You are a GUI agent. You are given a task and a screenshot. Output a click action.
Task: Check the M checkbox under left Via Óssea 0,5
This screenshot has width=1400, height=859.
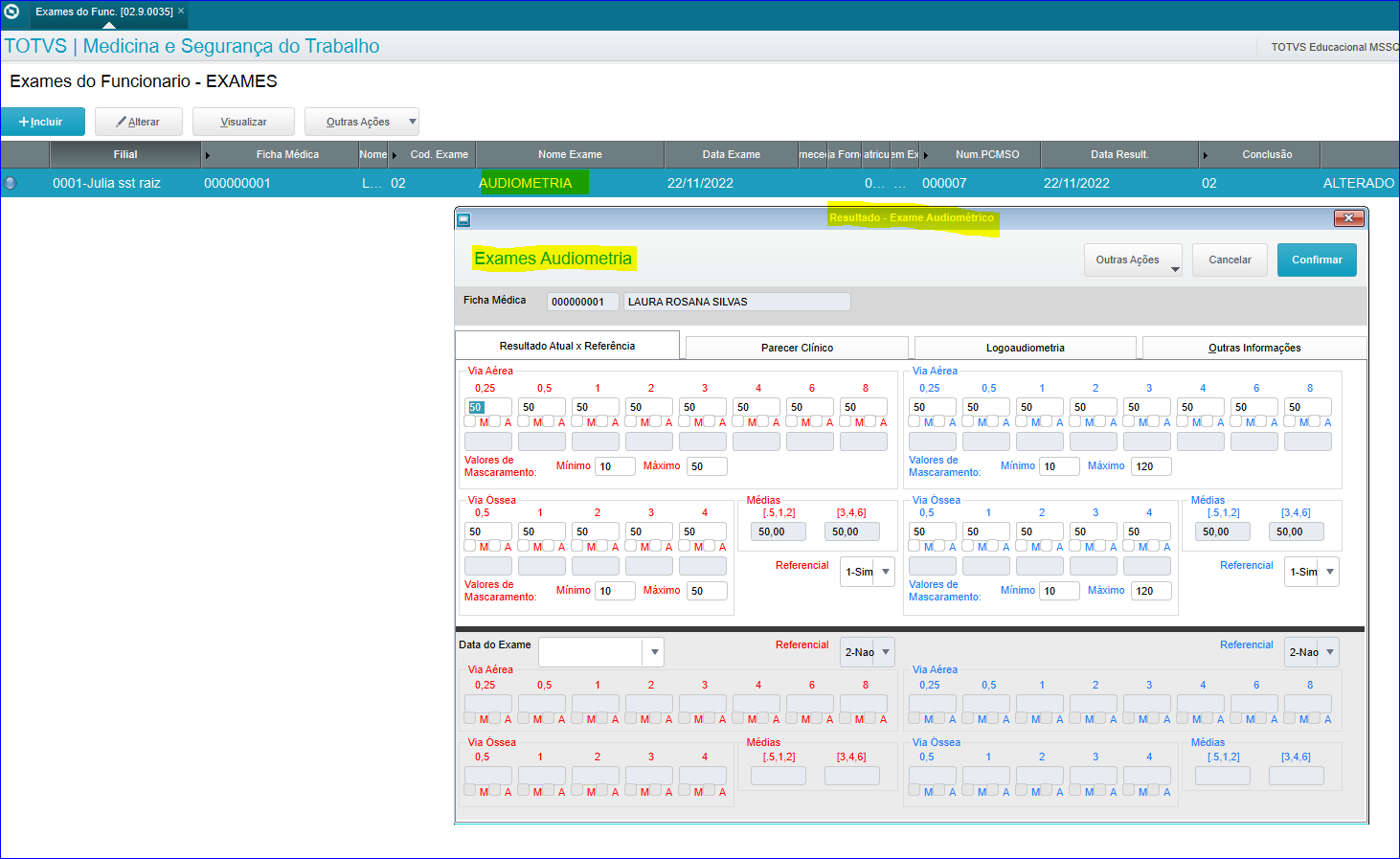click(470, 546)
